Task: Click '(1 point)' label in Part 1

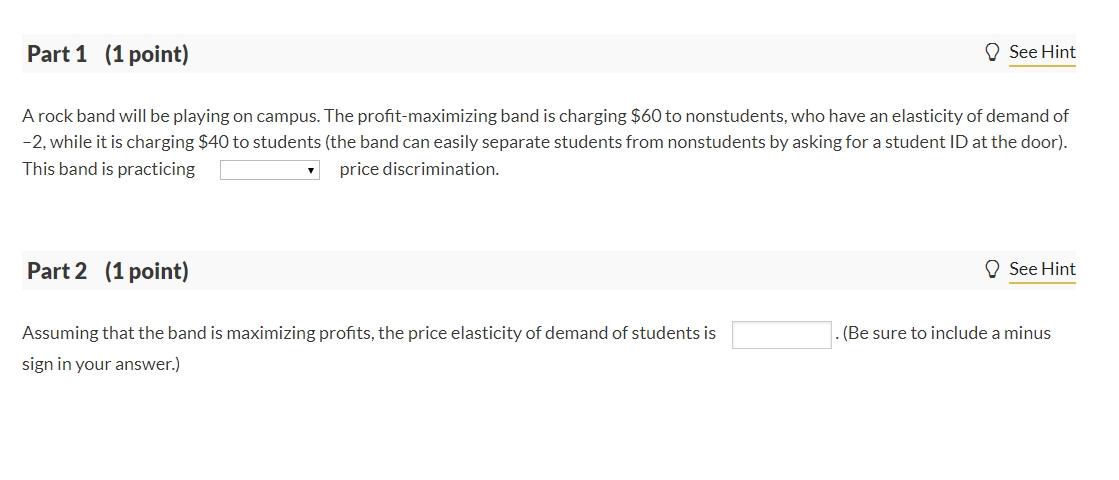Action: tap(146, 54)
